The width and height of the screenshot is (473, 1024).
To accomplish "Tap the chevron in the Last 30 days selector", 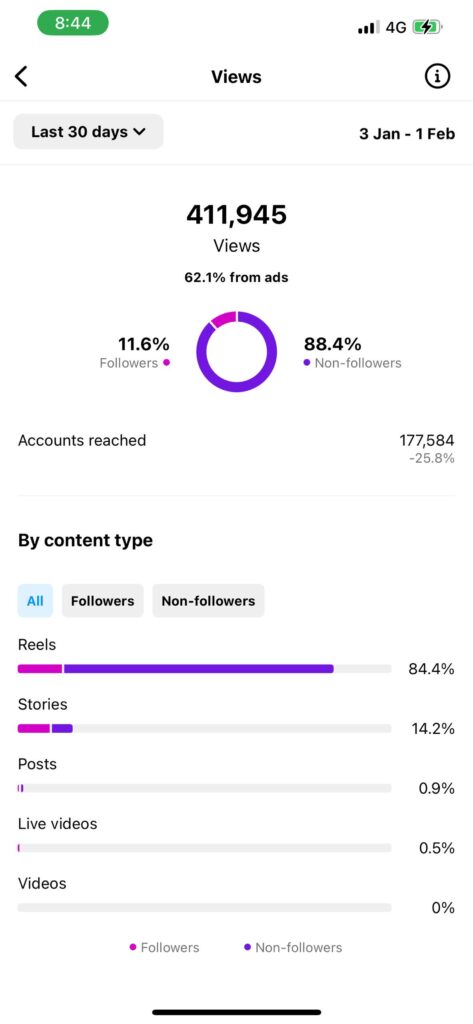I will tap(139, 132).
